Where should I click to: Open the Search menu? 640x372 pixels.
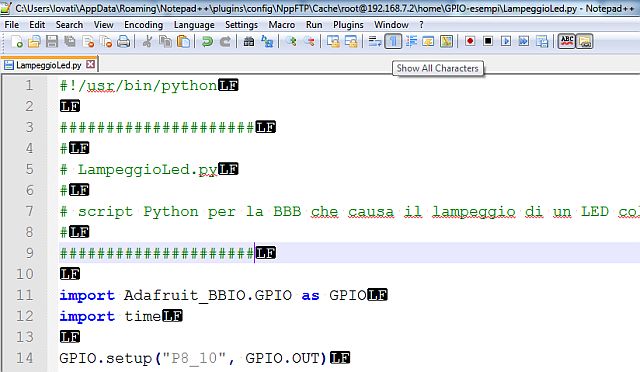click(69, 25)
